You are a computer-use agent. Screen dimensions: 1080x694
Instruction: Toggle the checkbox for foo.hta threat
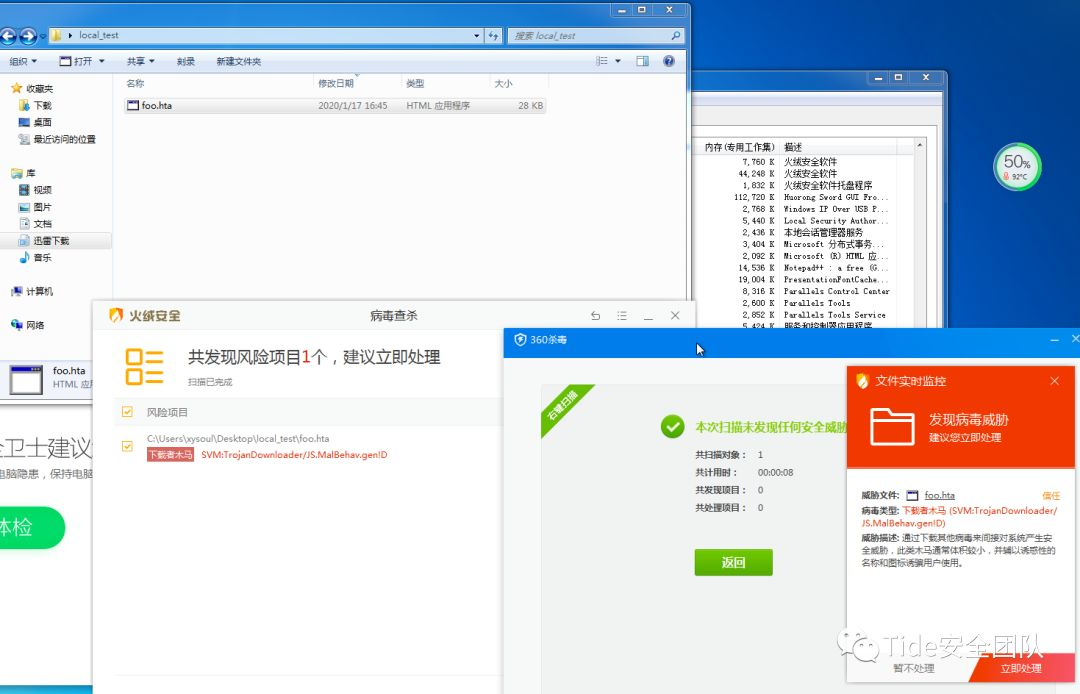pos(127,446)
